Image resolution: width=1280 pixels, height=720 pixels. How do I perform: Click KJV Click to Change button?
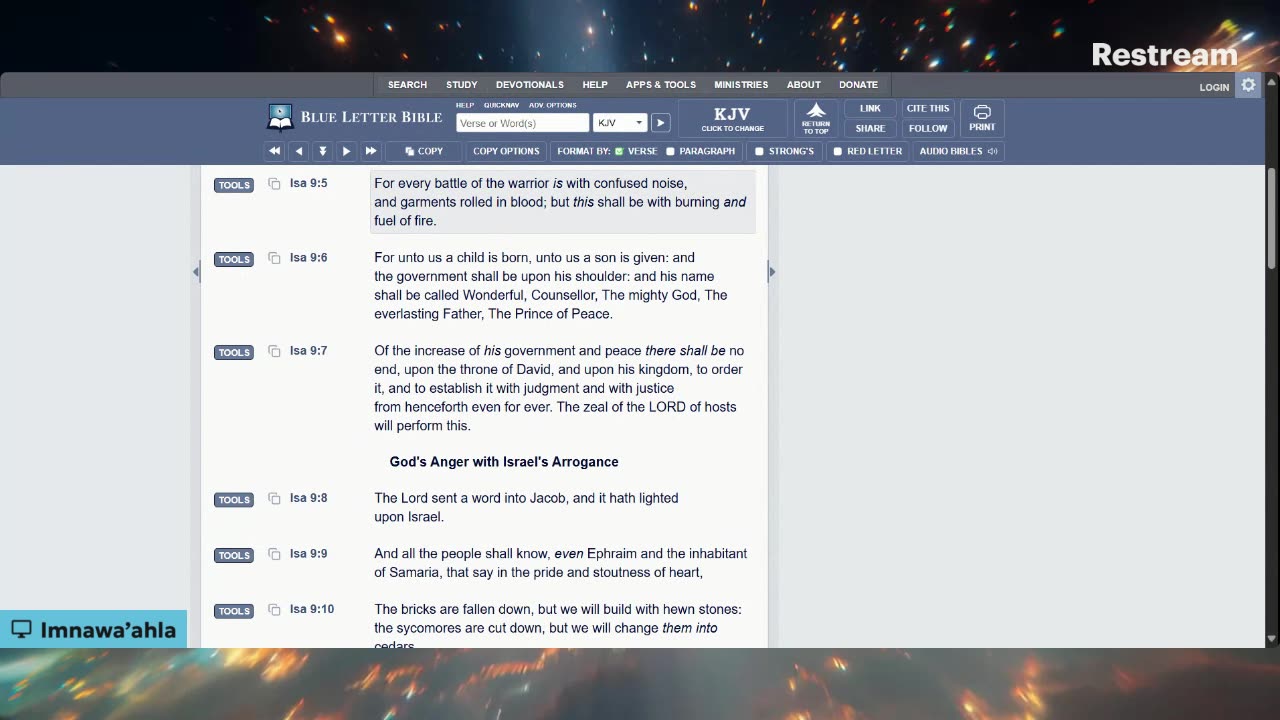pyautogui.click(x=733, y=119)
